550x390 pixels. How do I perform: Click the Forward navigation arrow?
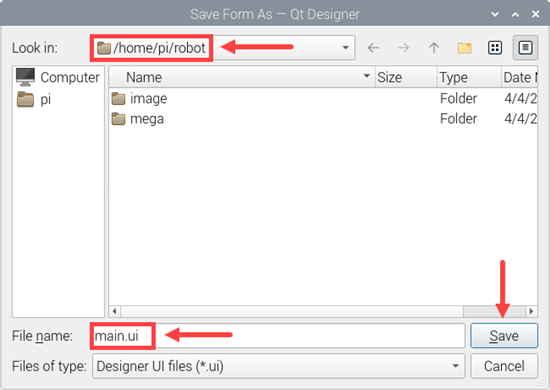[403, 48]
